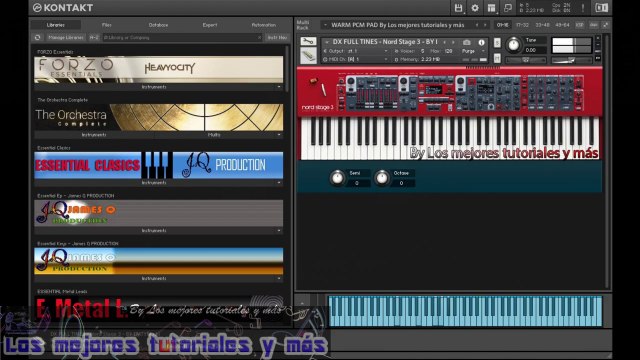The width and height of the screenshot is (640, 360).
Task: Select next instrument arrow in DX FULL TINES header
Action: click(453, 42)
